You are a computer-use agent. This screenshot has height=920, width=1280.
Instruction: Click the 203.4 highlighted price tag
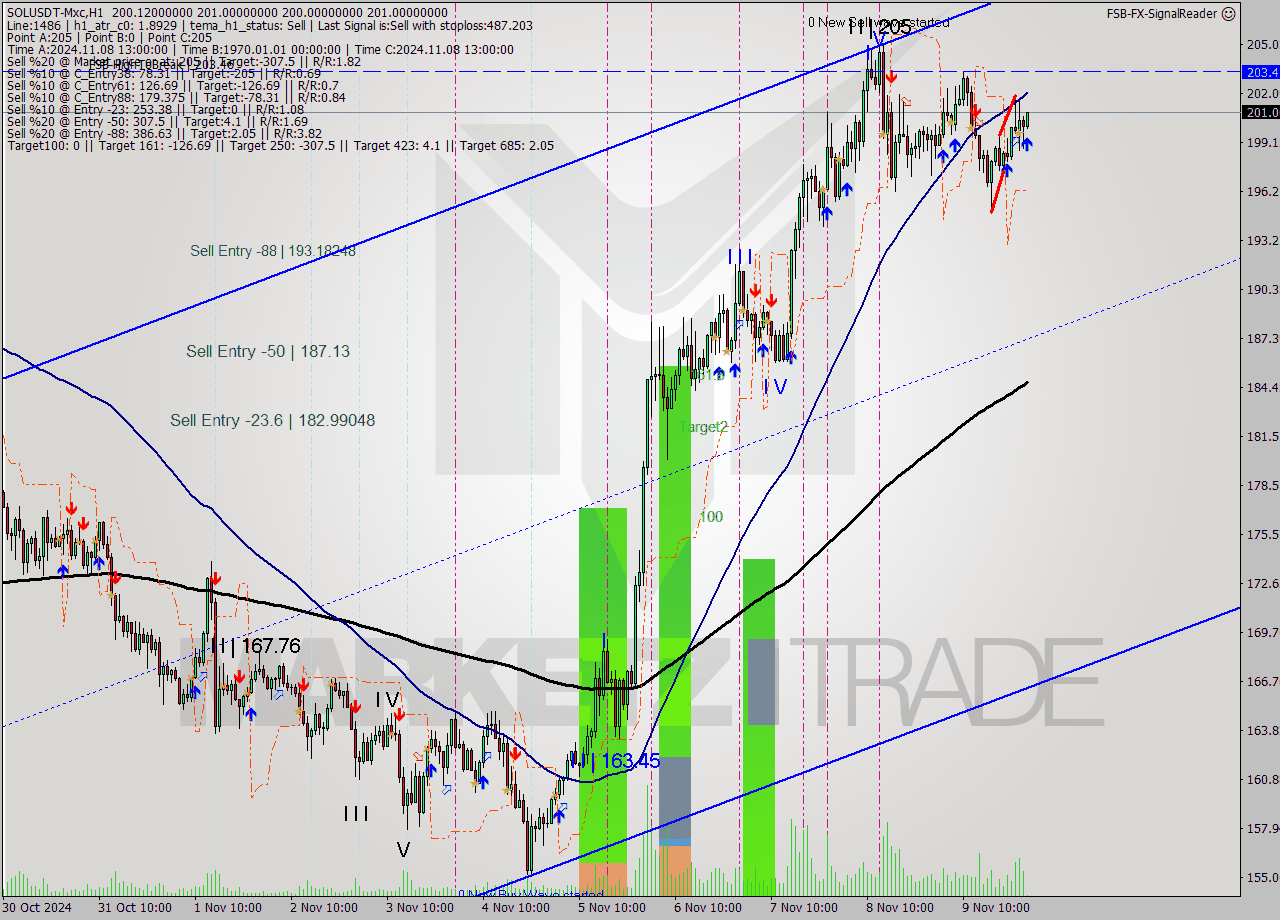coord(1260,72)
